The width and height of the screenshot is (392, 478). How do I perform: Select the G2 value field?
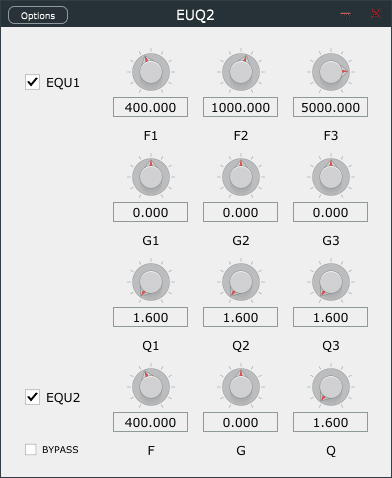point(240,212)
